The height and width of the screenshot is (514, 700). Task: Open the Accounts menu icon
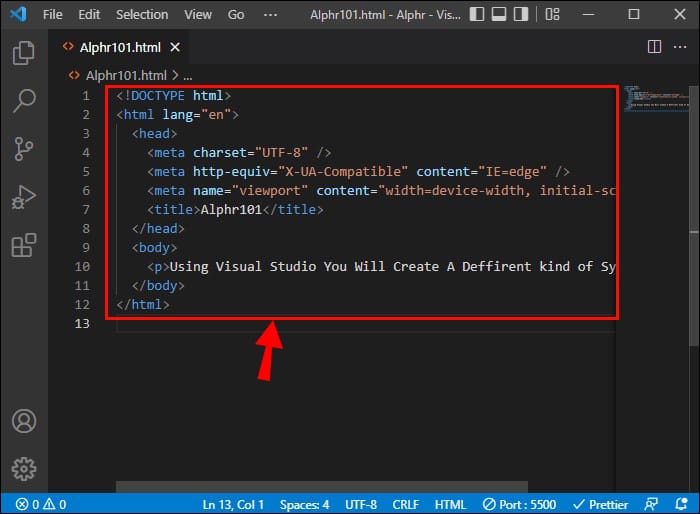pyautogui.click(x=24, y=421)
